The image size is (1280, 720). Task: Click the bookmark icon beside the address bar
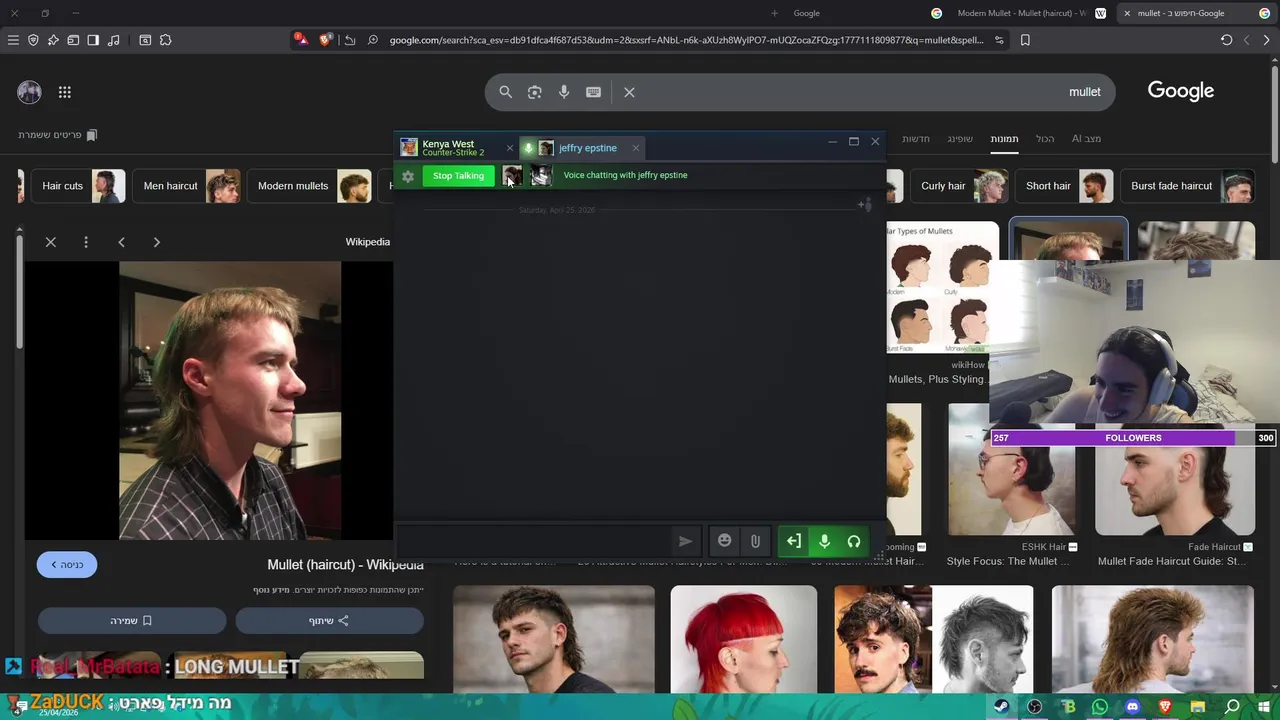(x=1025, y=40)
